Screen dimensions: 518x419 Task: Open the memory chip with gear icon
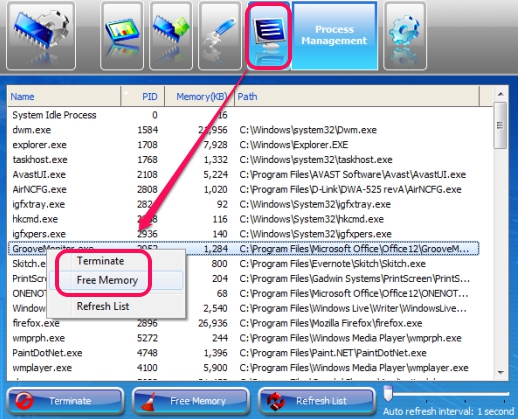click(x=41, y=35)
